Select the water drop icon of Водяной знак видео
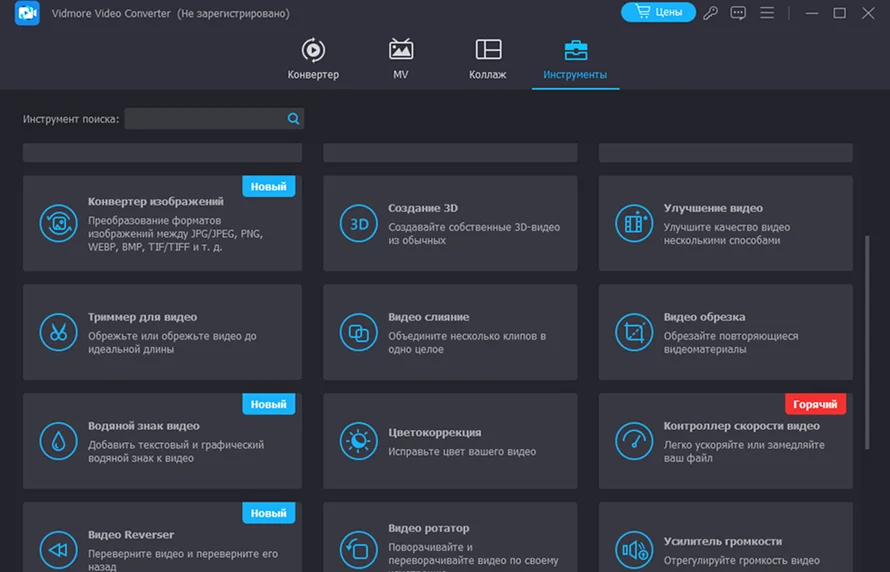The width and height of the screenshot is (890, 572). pos(58,441)
